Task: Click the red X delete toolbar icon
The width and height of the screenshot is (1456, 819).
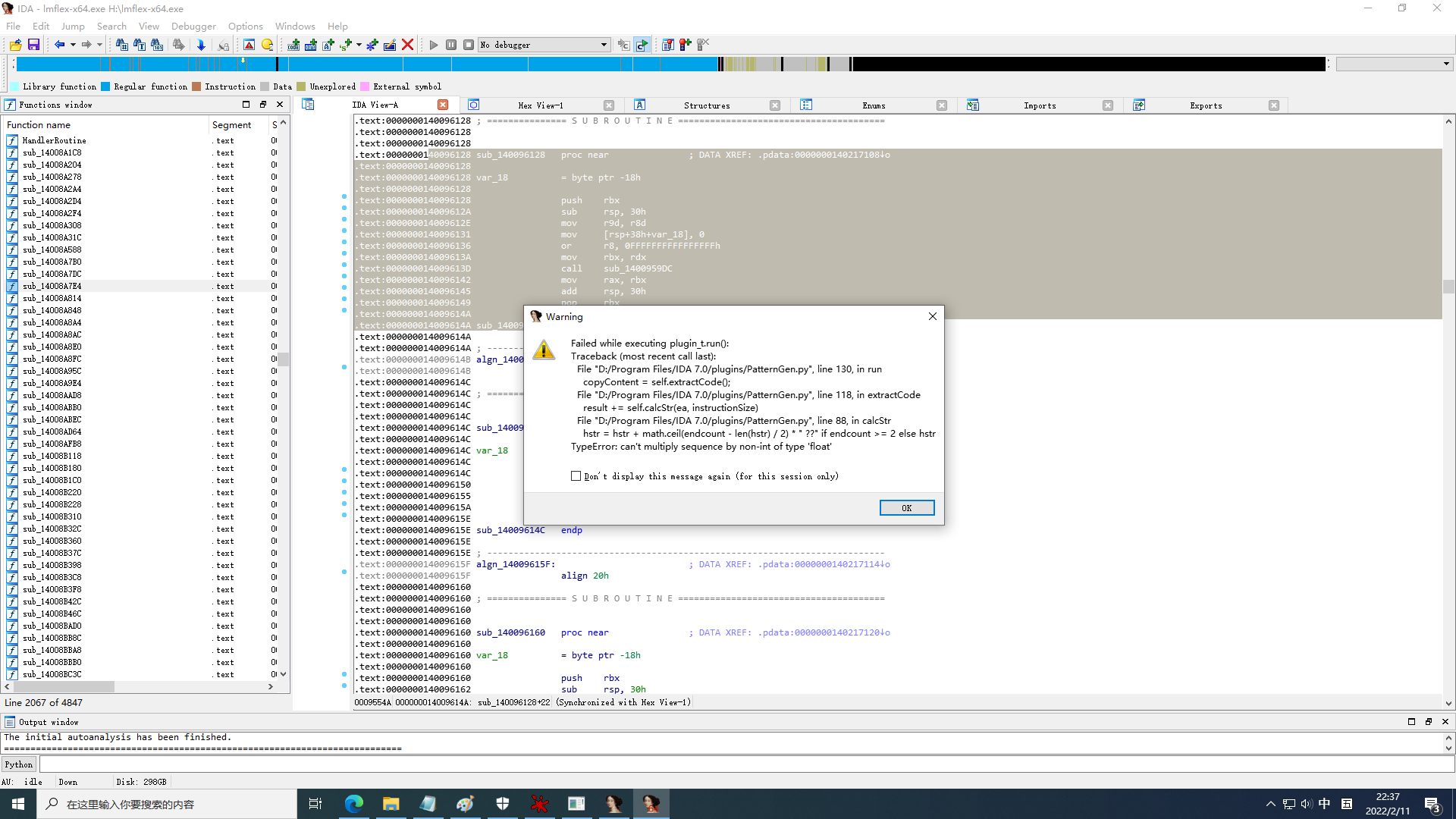Action: point(407,45)
